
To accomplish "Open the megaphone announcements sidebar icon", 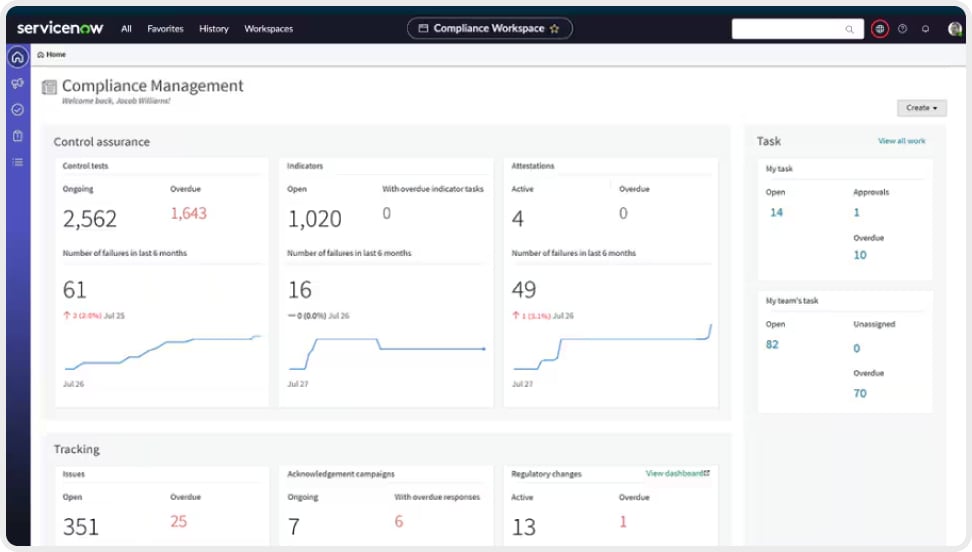I will click(17, 83).
